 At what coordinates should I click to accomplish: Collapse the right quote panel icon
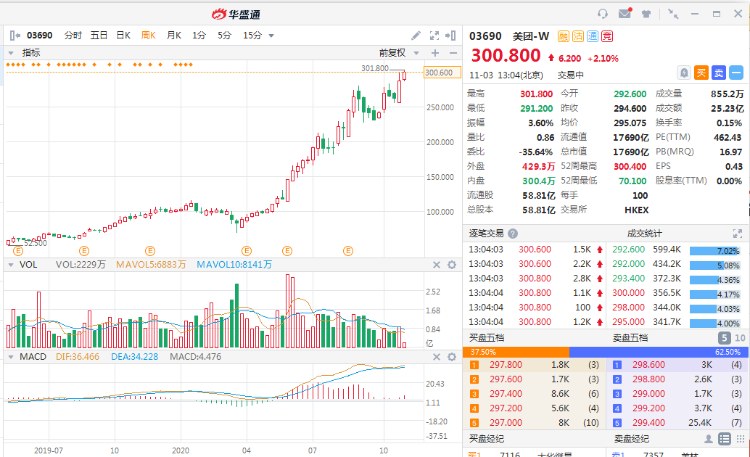pyautogui.click(x=450, y=35)
